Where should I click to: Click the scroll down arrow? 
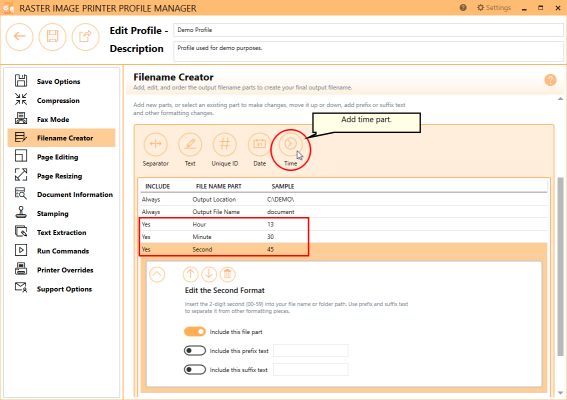(560, 393)
